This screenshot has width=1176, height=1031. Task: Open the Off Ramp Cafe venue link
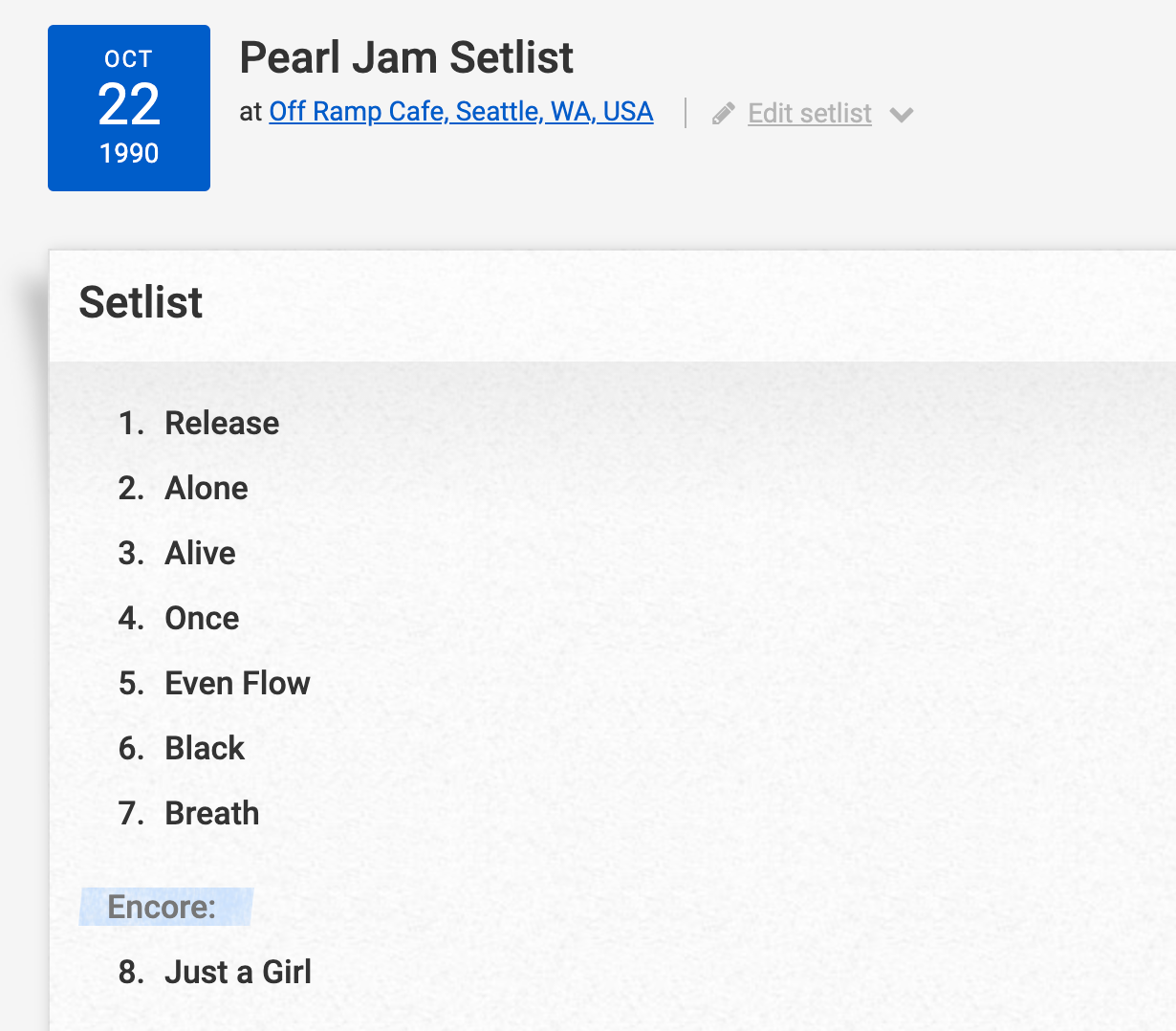(460, 111)
